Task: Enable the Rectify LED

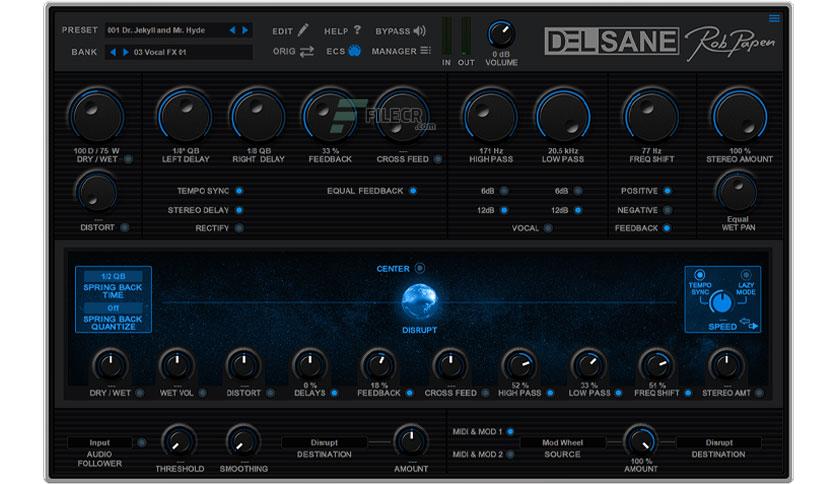Action: pyautogui.click(x=239, y=228)
